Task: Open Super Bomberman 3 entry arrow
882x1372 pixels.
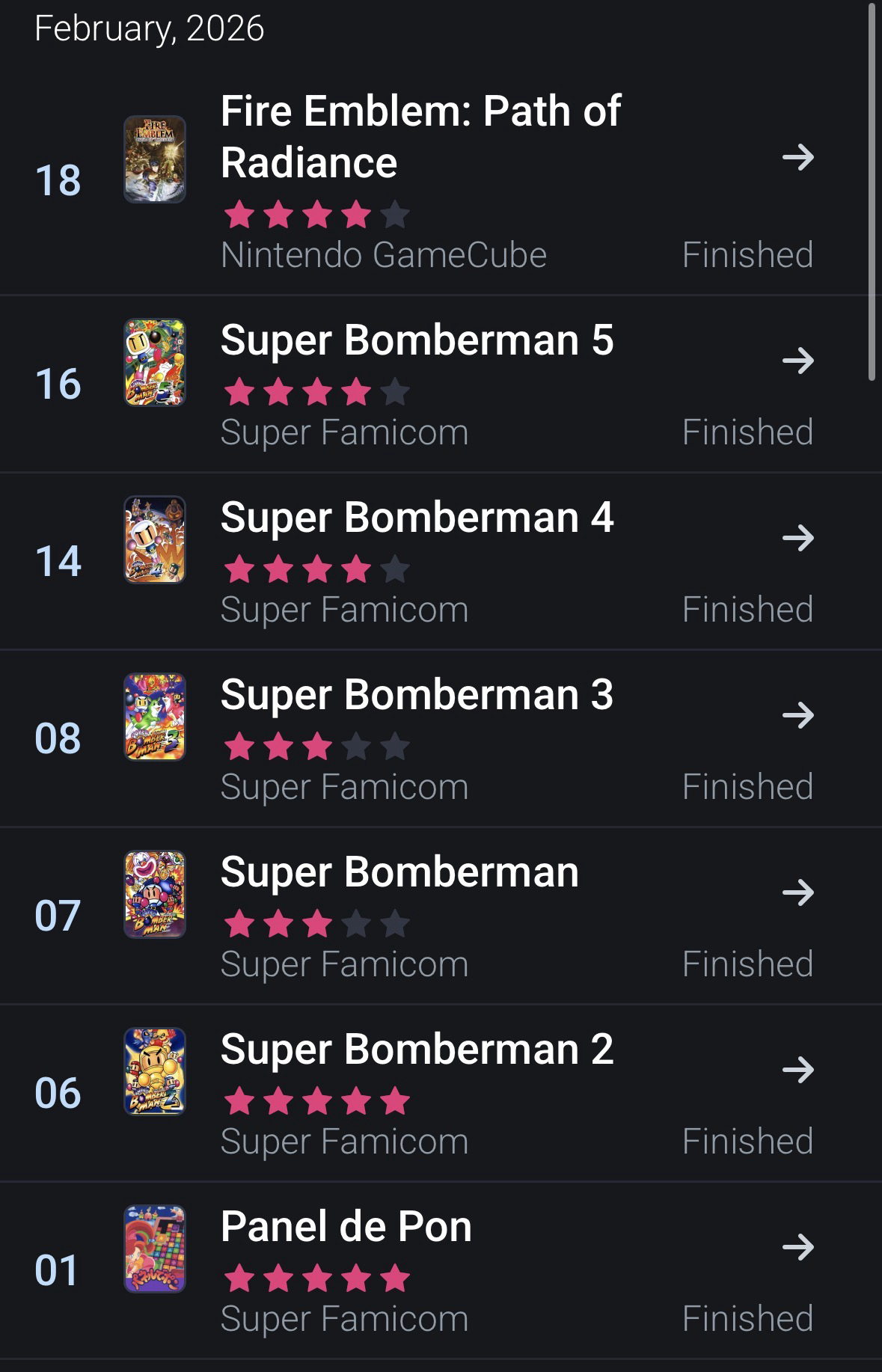Action: pos(797,715)
